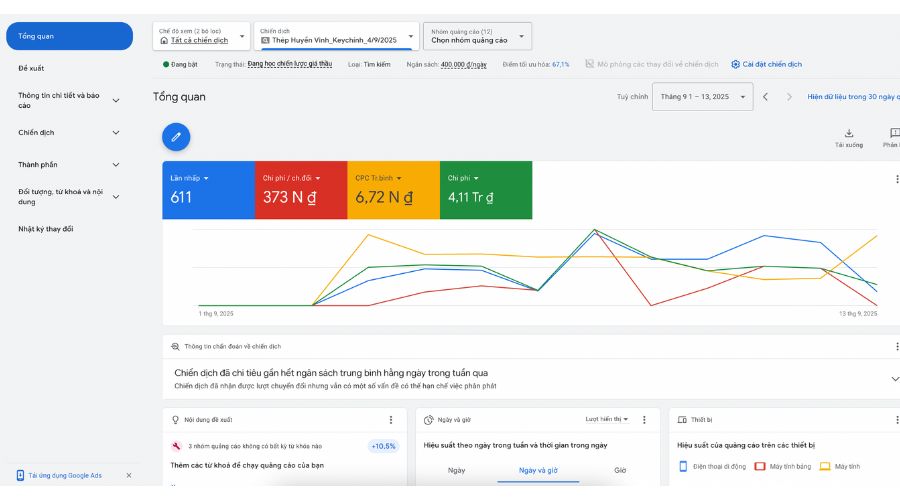Open the Chiến dịch selector dropdown
This screenshot has width=900, height=500.
pyautogui.click(x=336, y=36)
